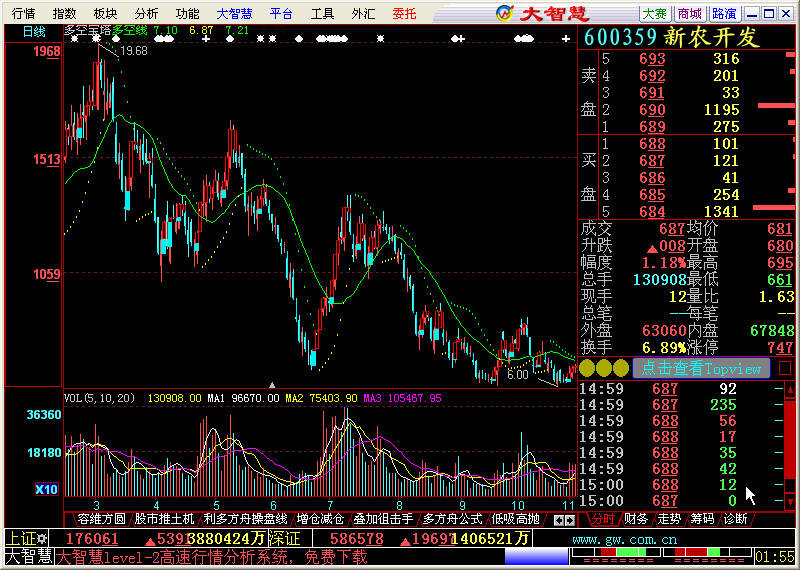This screenshot has height=570, width=800.
Task: Switch to the 分时 tab
Action: click(603, 519)
